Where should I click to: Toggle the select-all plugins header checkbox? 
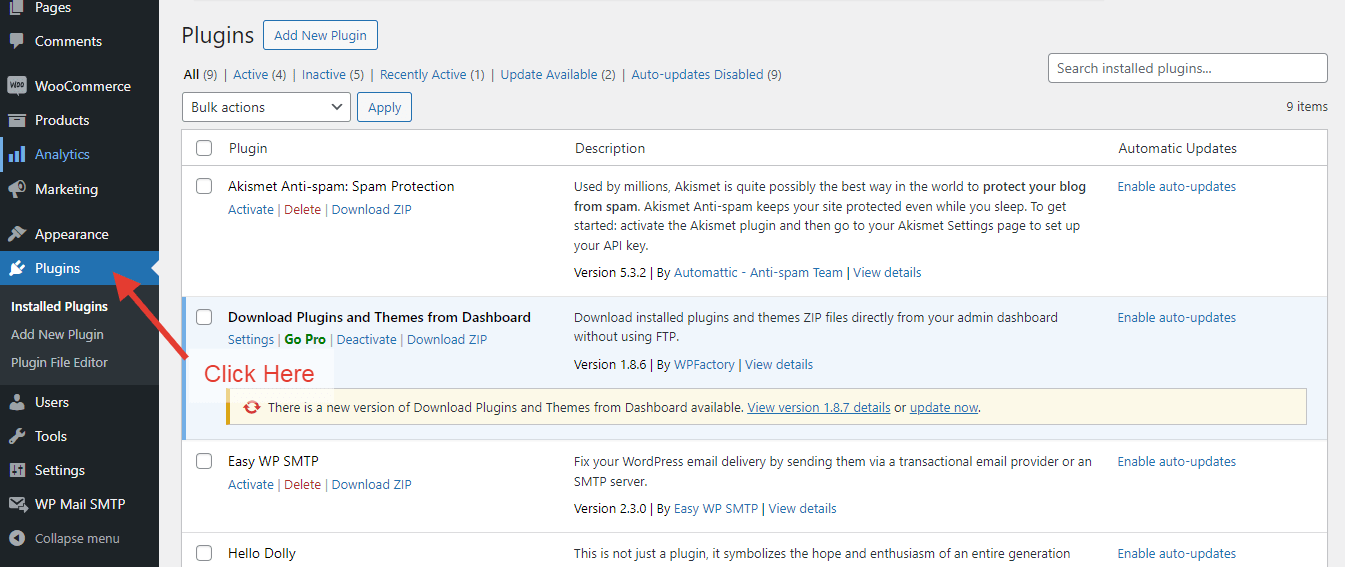pos(204,148)
